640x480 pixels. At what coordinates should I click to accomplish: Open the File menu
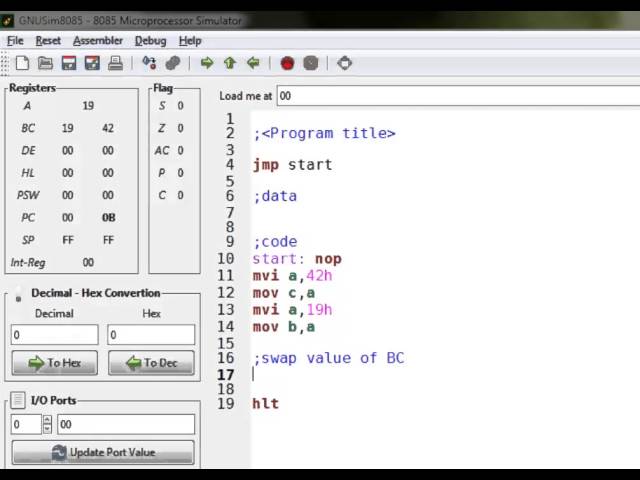click(15, 41)
